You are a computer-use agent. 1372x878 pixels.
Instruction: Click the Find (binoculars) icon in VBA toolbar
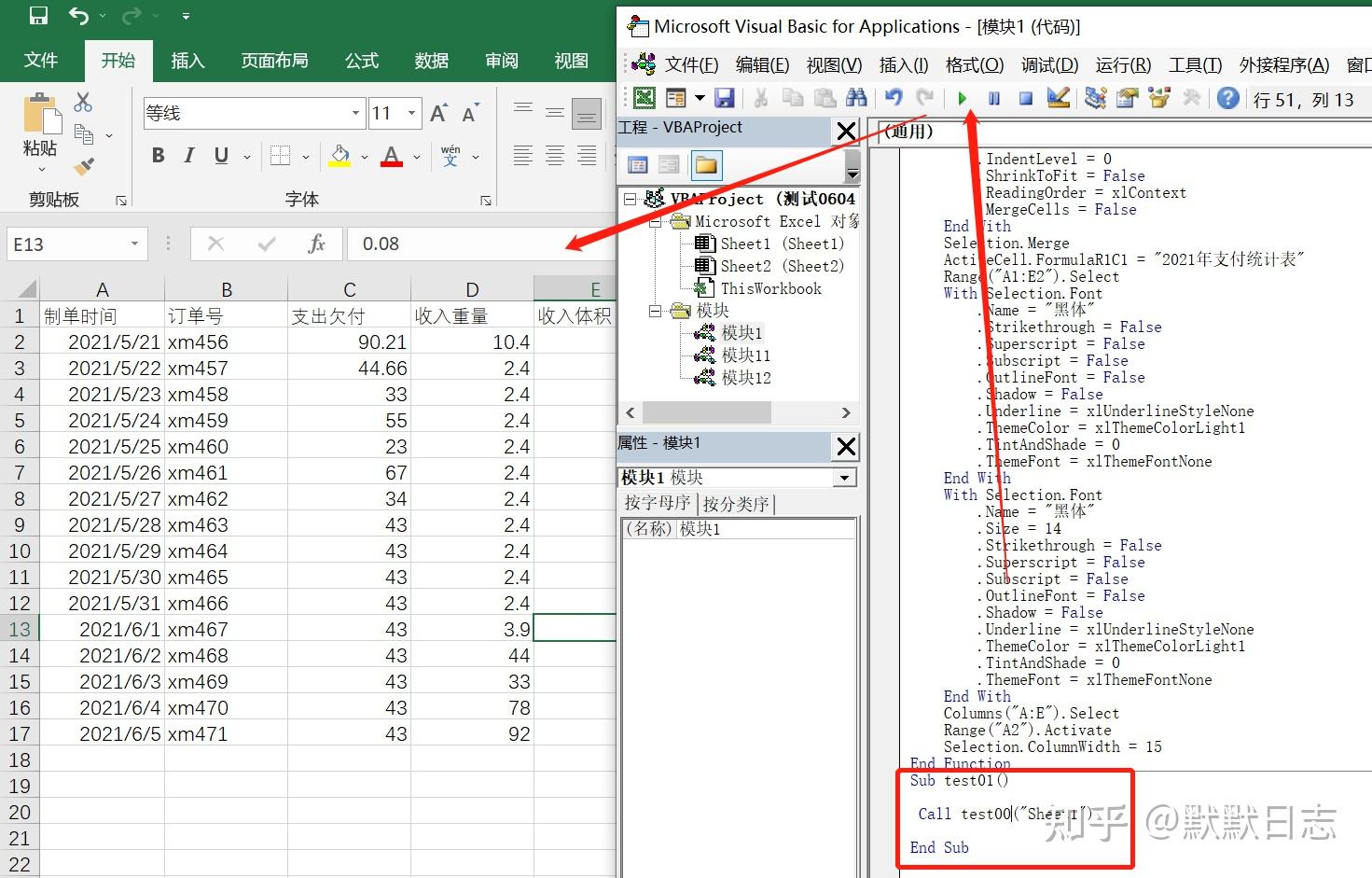click(x=857, y=98)
